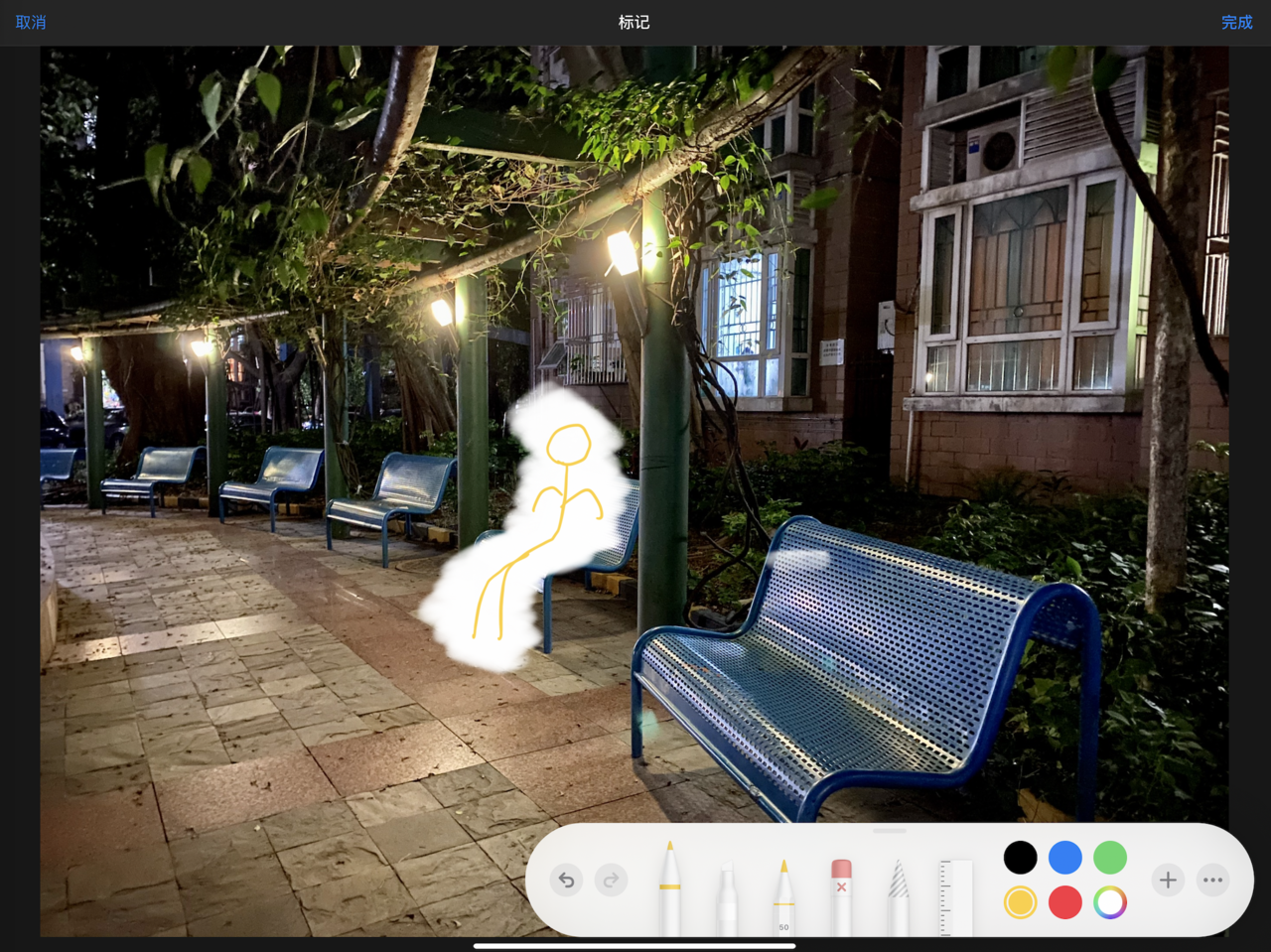Choose the blue color swatch
This screenshot has width=1271, height=952.
1065,857
